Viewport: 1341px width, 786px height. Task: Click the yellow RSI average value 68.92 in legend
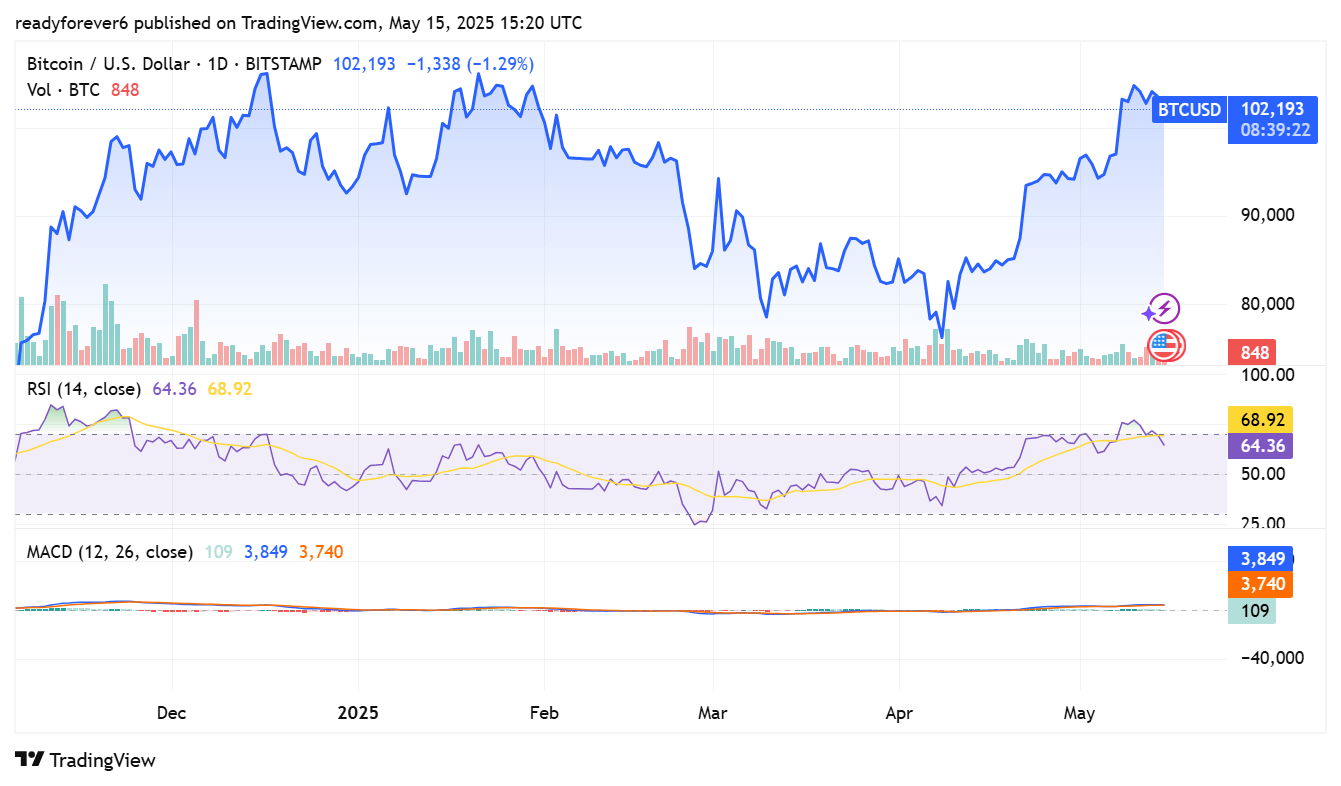click(x=229, y=388)
